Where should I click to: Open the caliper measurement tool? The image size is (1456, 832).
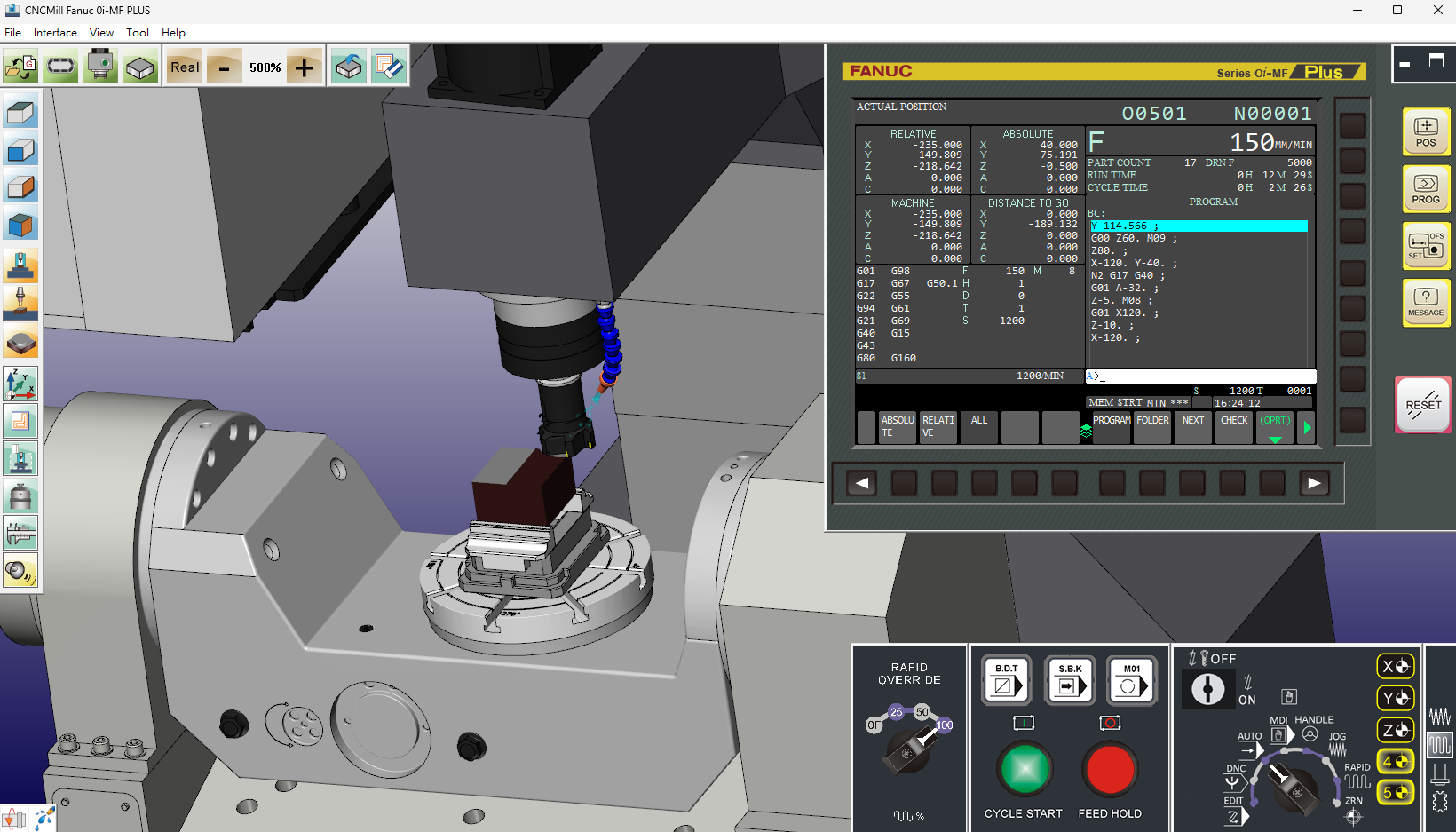tap(20, 533)
